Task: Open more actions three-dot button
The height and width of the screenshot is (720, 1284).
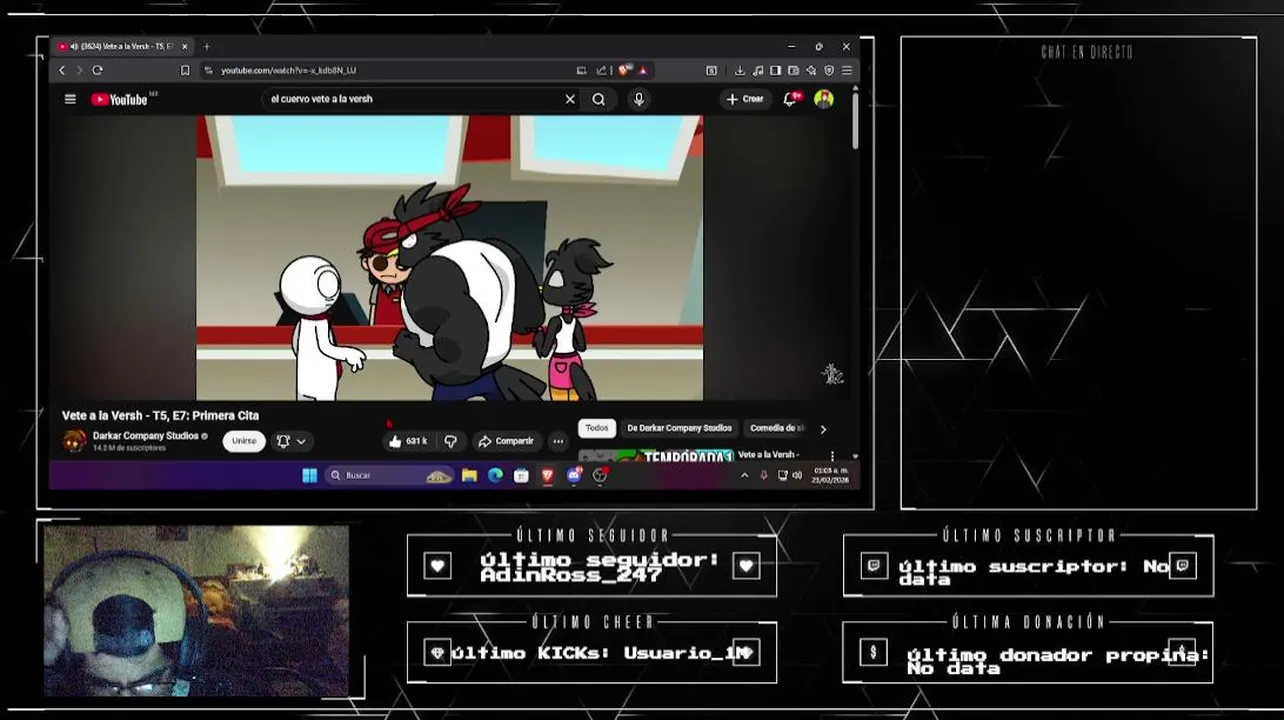Action: (558, 441)
